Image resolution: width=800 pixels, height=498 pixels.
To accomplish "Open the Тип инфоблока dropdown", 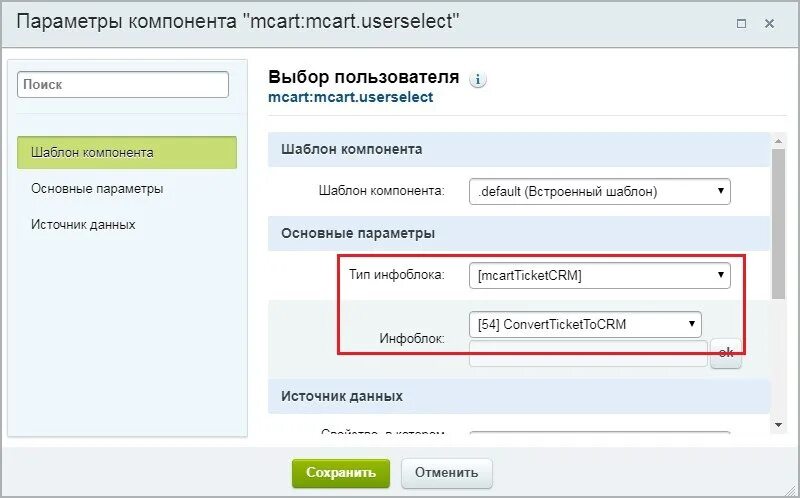I will [599, 275].
